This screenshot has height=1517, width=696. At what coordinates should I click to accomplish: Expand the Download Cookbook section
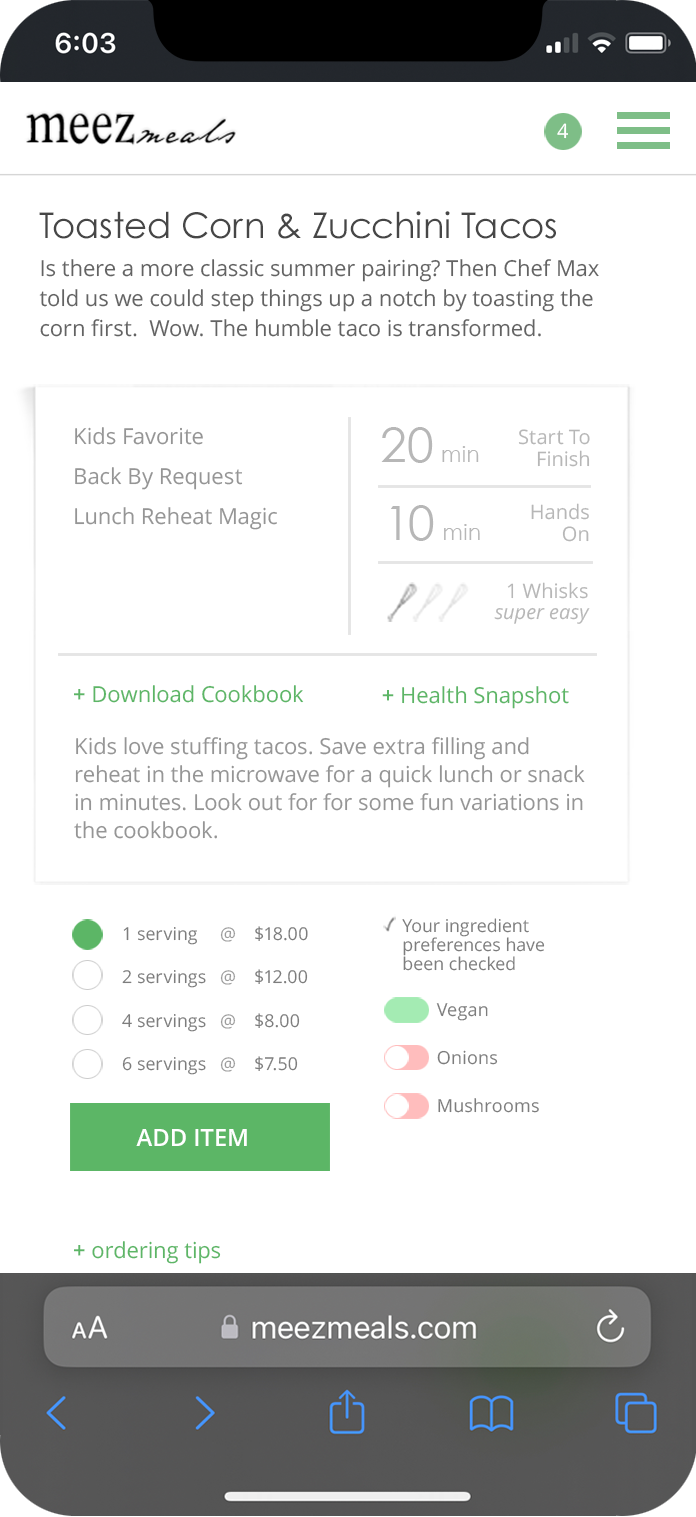pos(188,695)
